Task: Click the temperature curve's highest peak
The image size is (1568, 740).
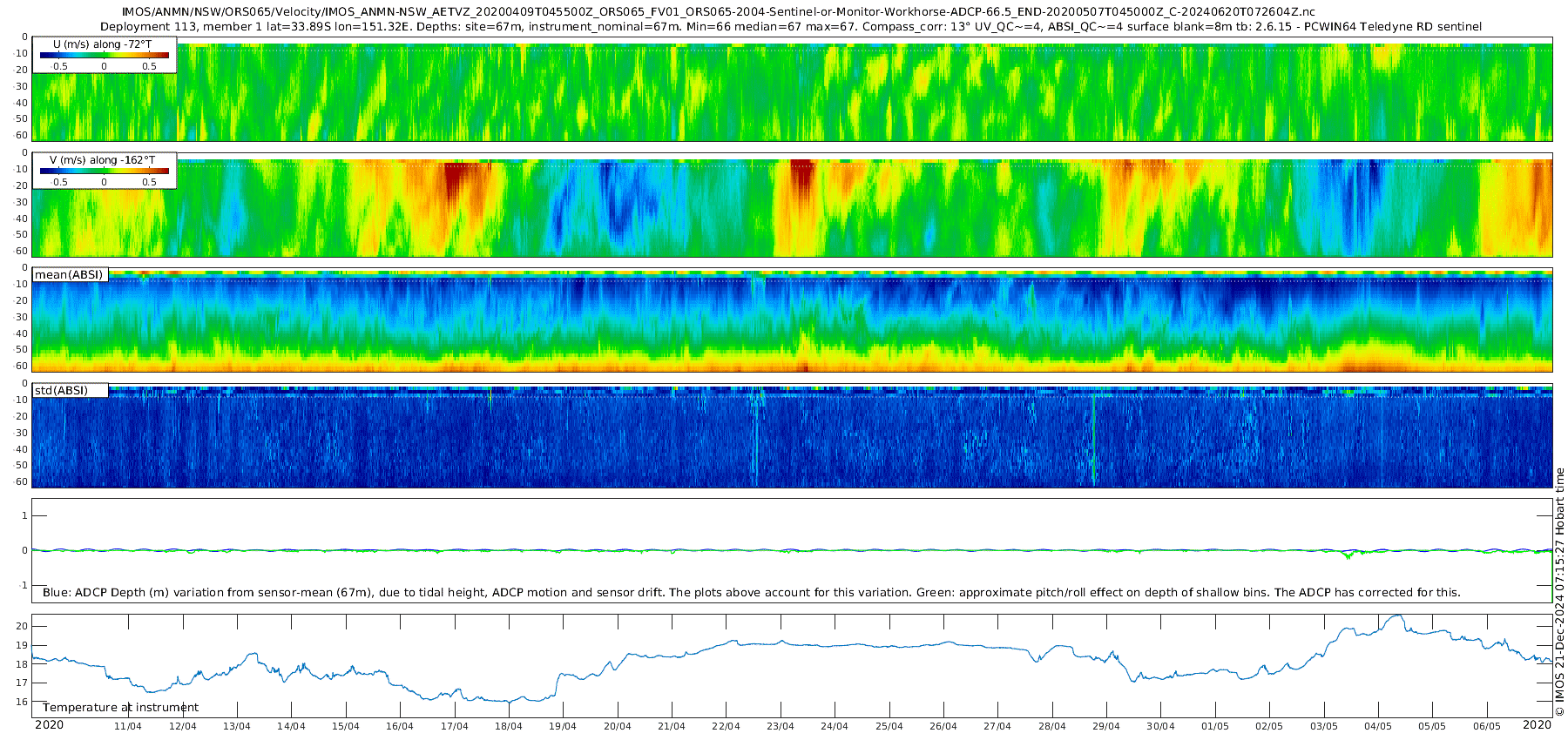Action: coord(1397,616)
